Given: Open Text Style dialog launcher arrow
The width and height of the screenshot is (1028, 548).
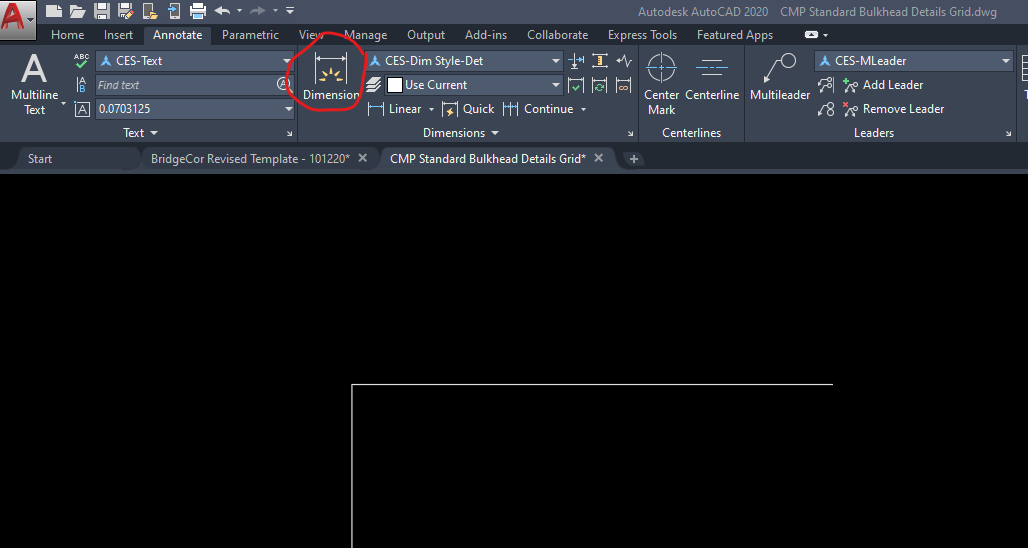Looking at the screenshot, I should (x=289, y=134).
